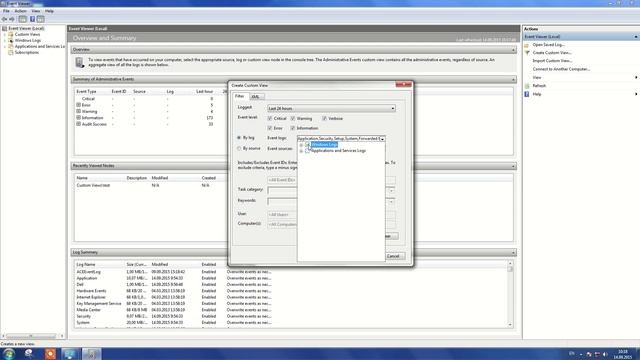Open the Logged time range dropdown
The height and width of the screenshot is (360, 640).
331,109
